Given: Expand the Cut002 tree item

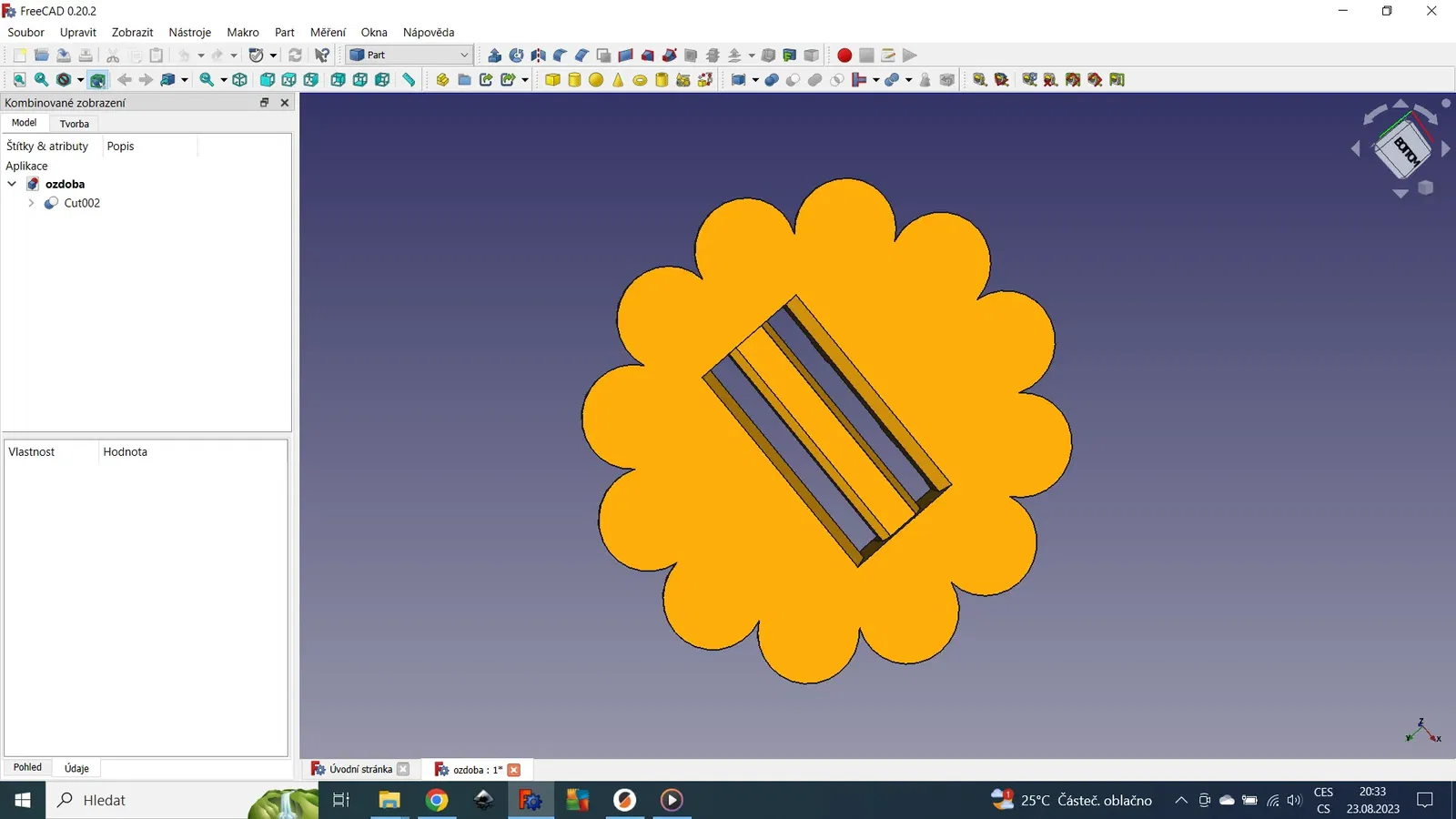Looking at the screenshot, I should (31, 203).
